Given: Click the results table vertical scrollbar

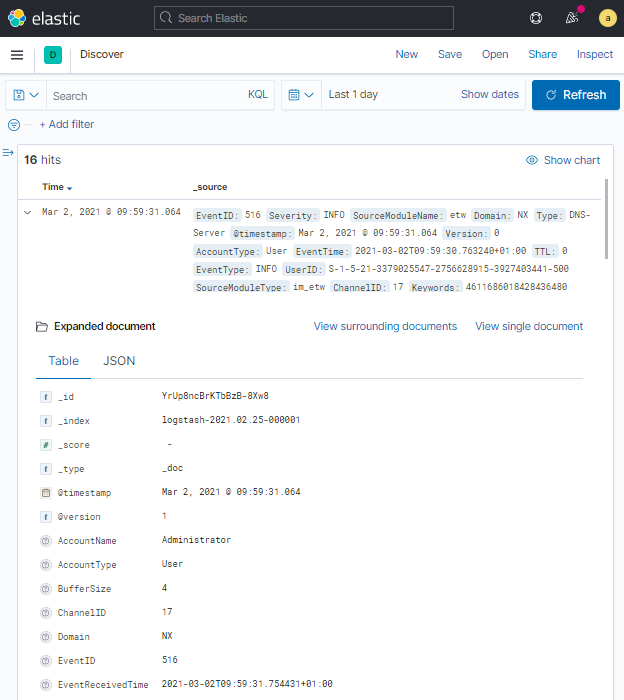Looking at the screenshot, I should tap(606, 220).
